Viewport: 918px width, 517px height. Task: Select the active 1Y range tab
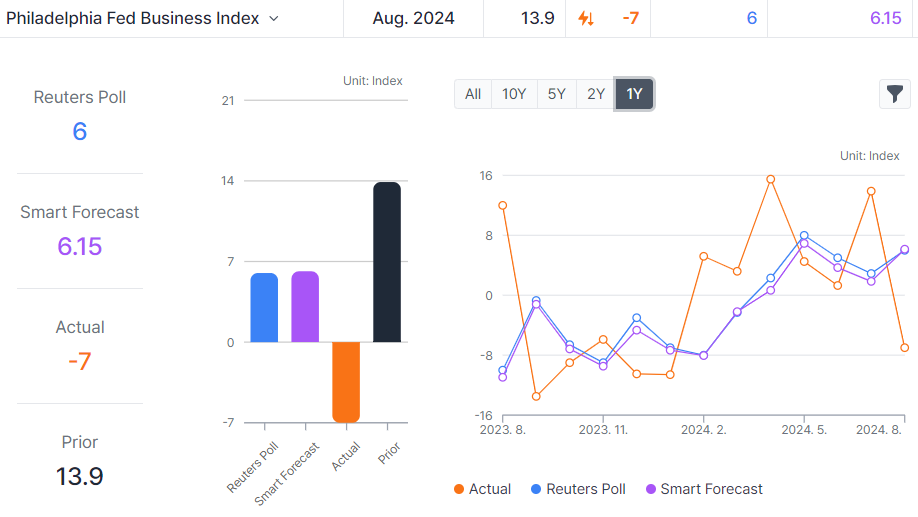634,94
